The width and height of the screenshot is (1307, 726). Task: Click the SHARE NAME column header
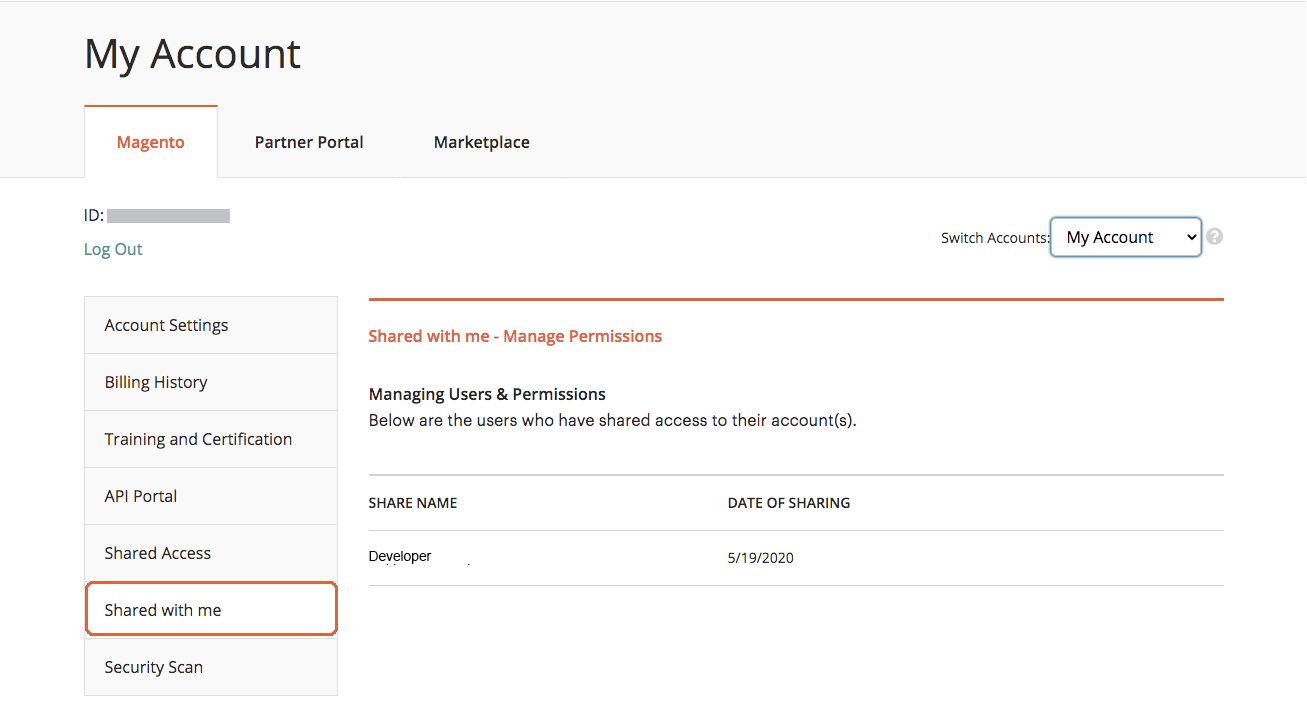tap(413, 503)
